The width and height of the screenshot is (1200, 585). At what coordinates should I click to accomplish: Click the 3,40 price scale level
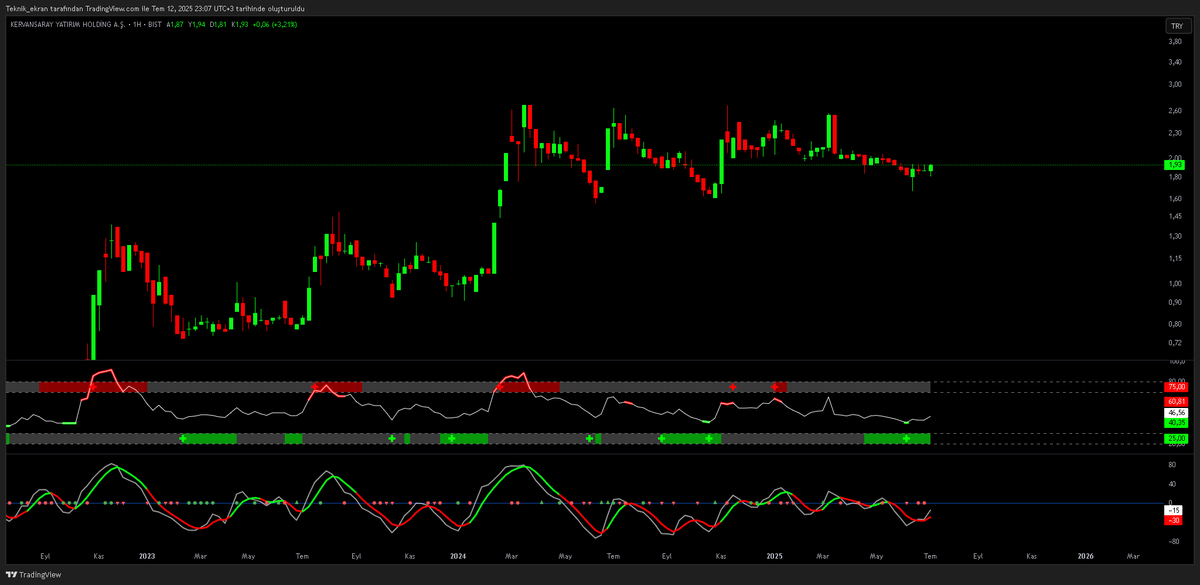[x=1174, y=62]
